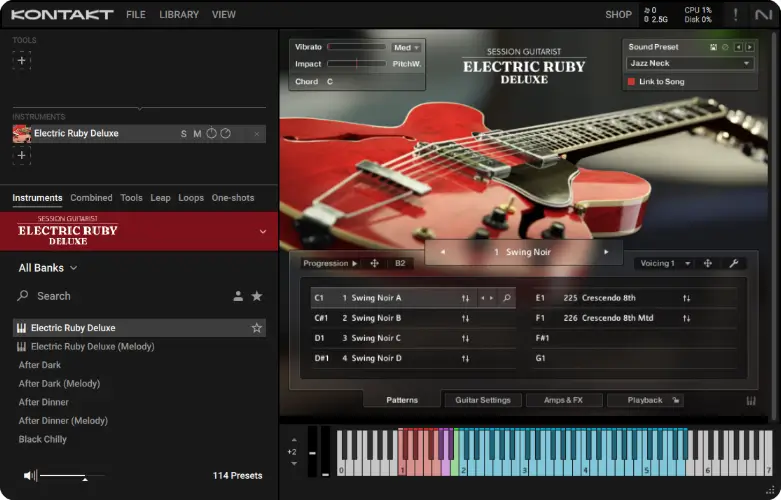Image resolution: width=781 pixels, height=500 pixels.
Task: Open the SHOP link
Action: point(618,15)
